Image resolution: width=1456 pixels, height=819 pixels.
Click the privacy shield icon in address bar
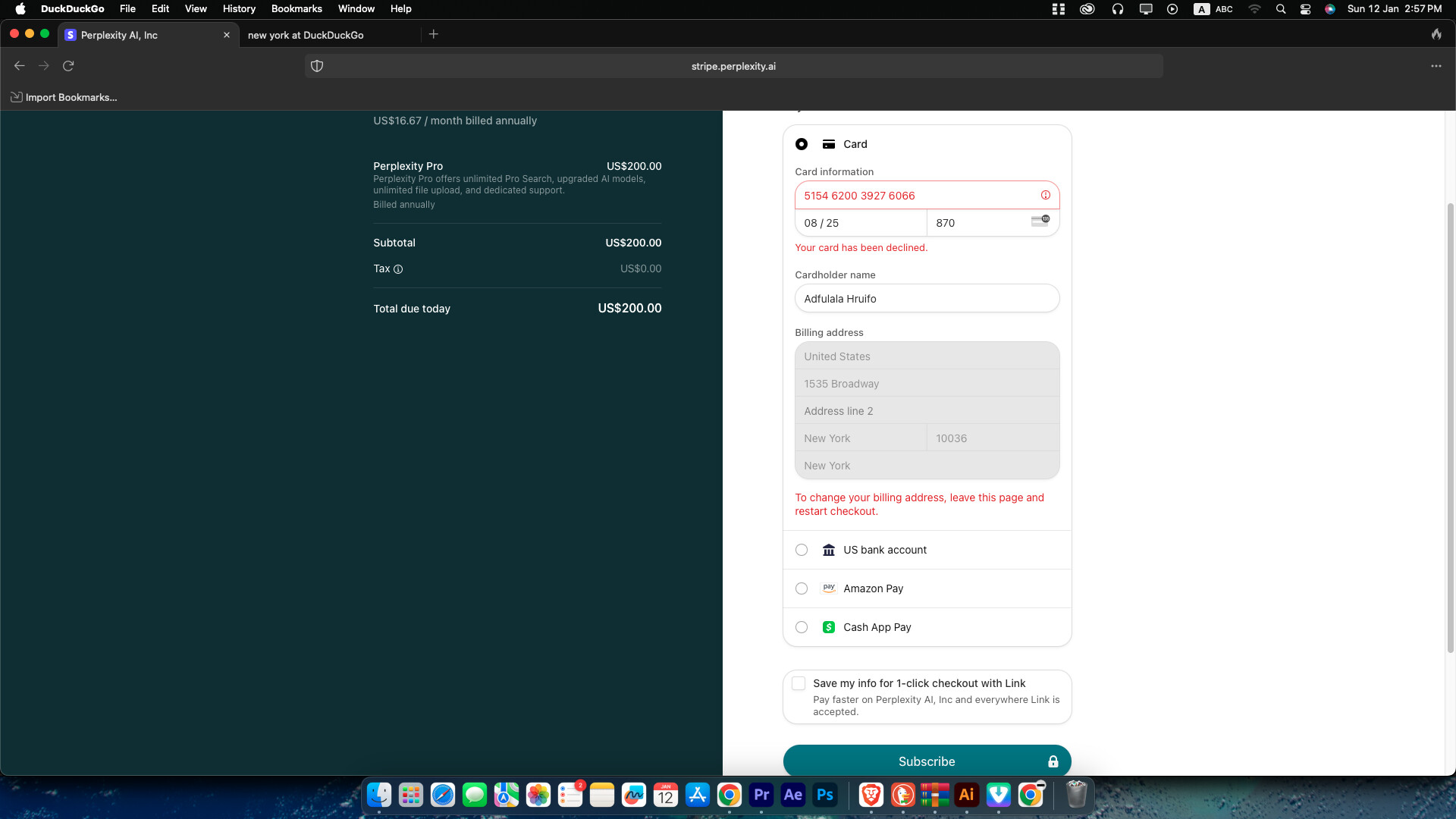click(317, 66)
